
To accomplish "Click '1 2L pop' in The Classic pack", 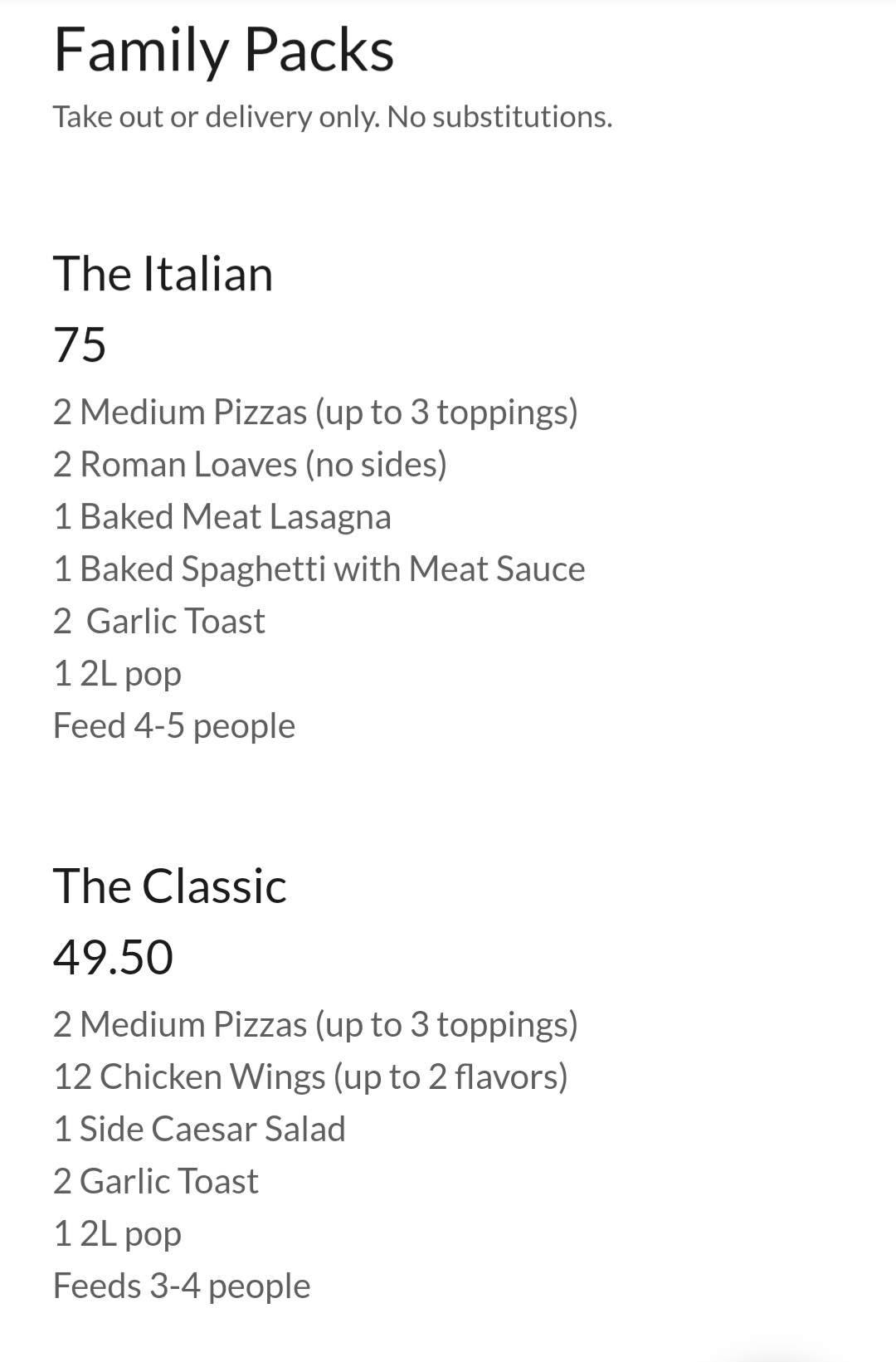I will (x=117, y=1234).
